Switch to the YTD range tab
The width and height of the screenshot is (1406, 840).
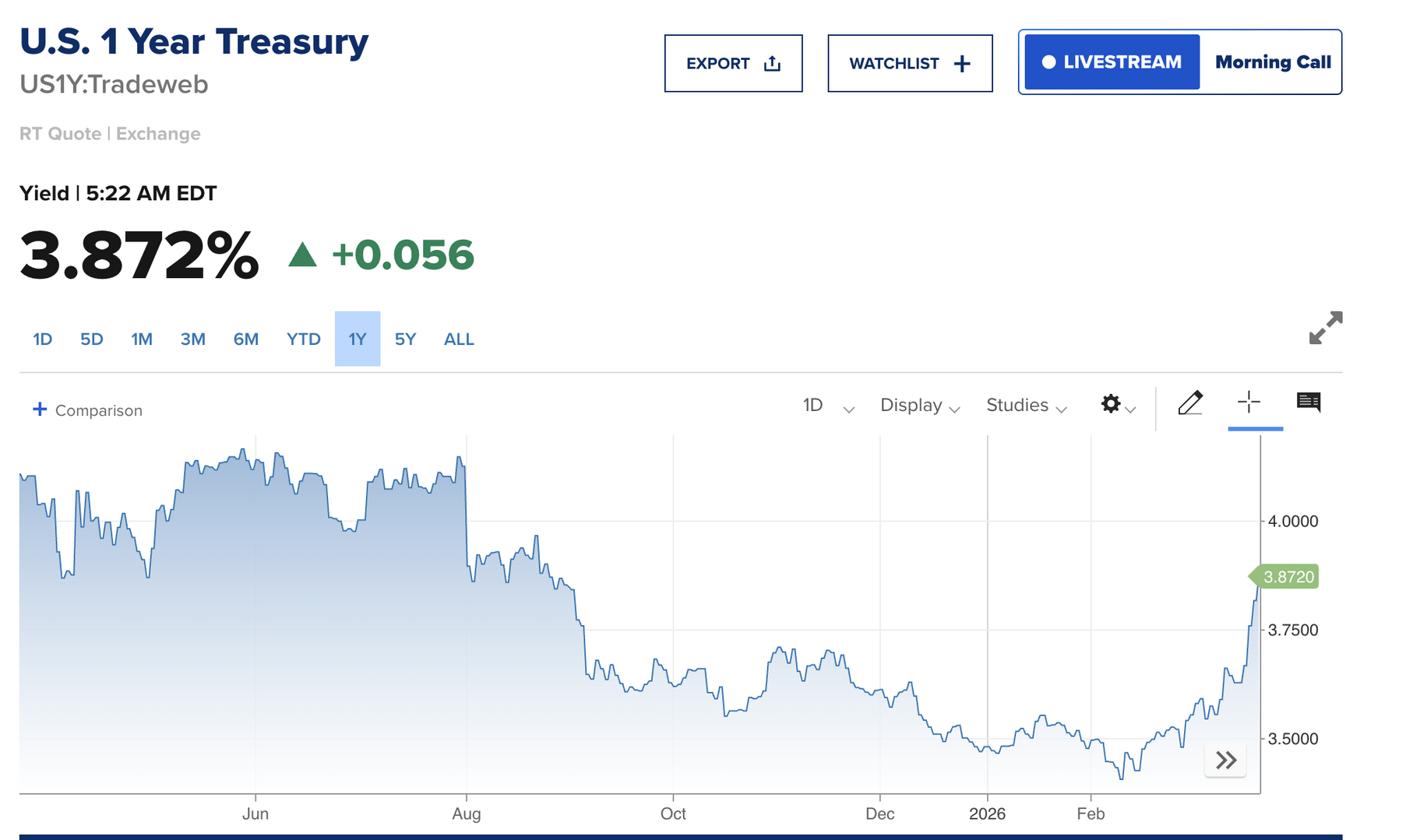tap(303, 339)
